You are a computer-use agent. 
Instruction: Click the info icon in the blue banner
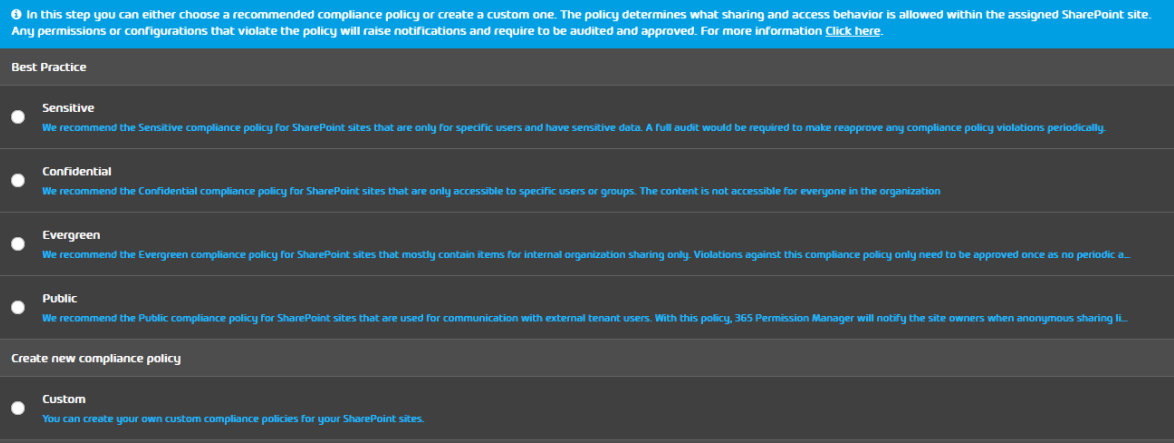(16, 15)
